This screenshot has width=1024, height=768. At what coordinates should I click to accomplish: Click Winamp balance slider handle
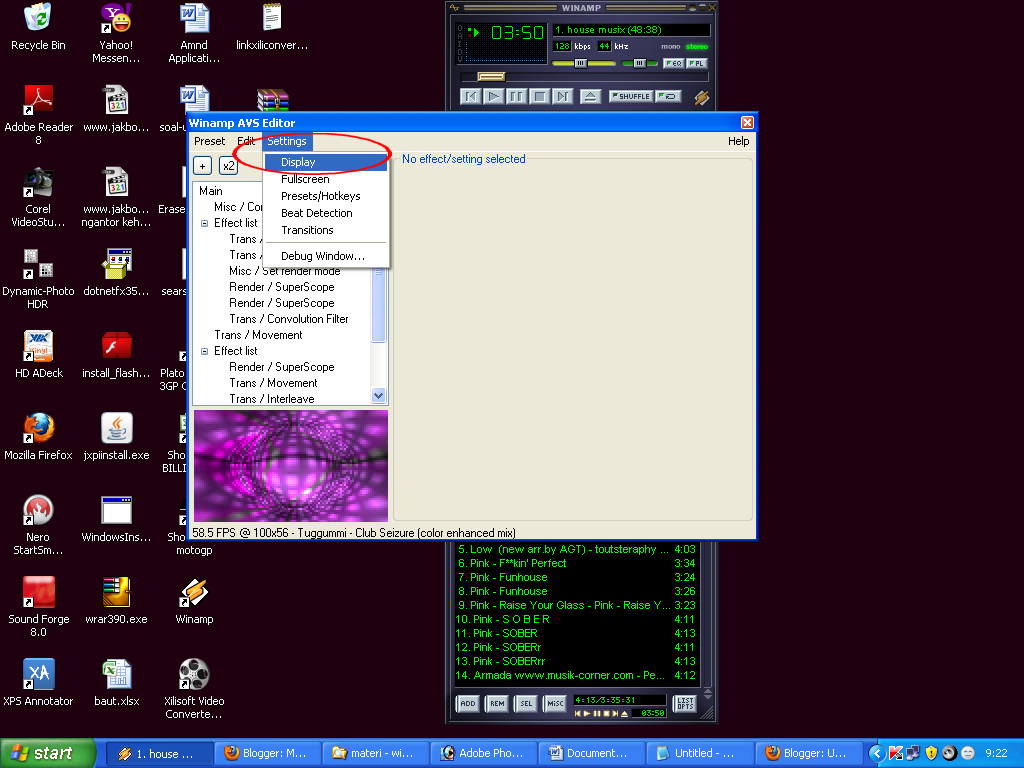point(640,63)
